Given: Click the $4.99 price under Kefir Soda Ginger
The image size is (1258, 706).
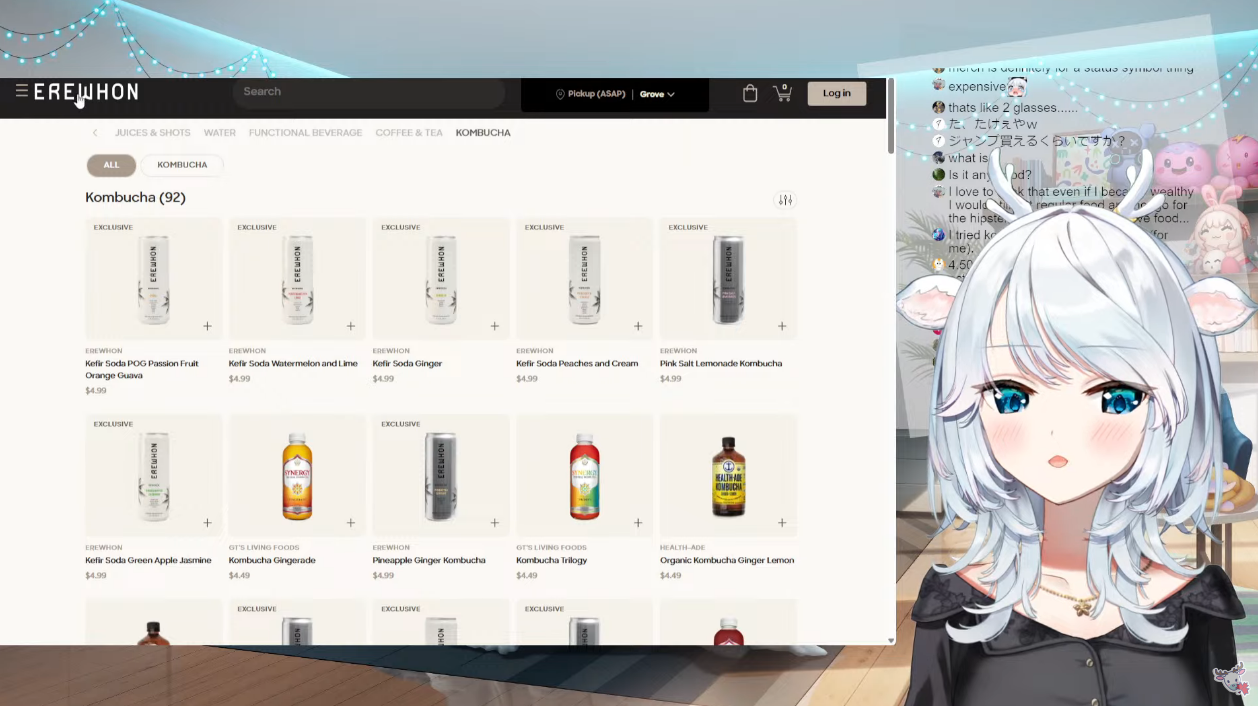Looking at the screenshot, I should click(383, 379).
